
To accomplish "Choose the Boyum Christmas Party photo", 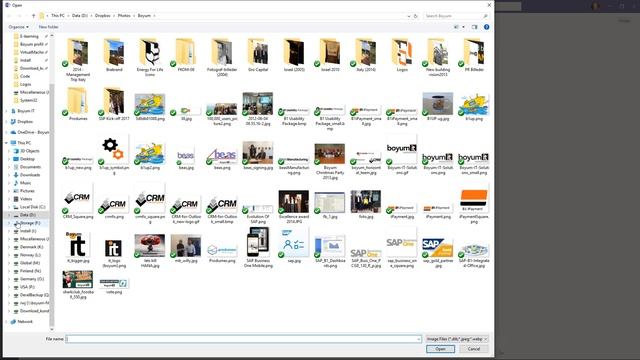I will pos(330,161).
